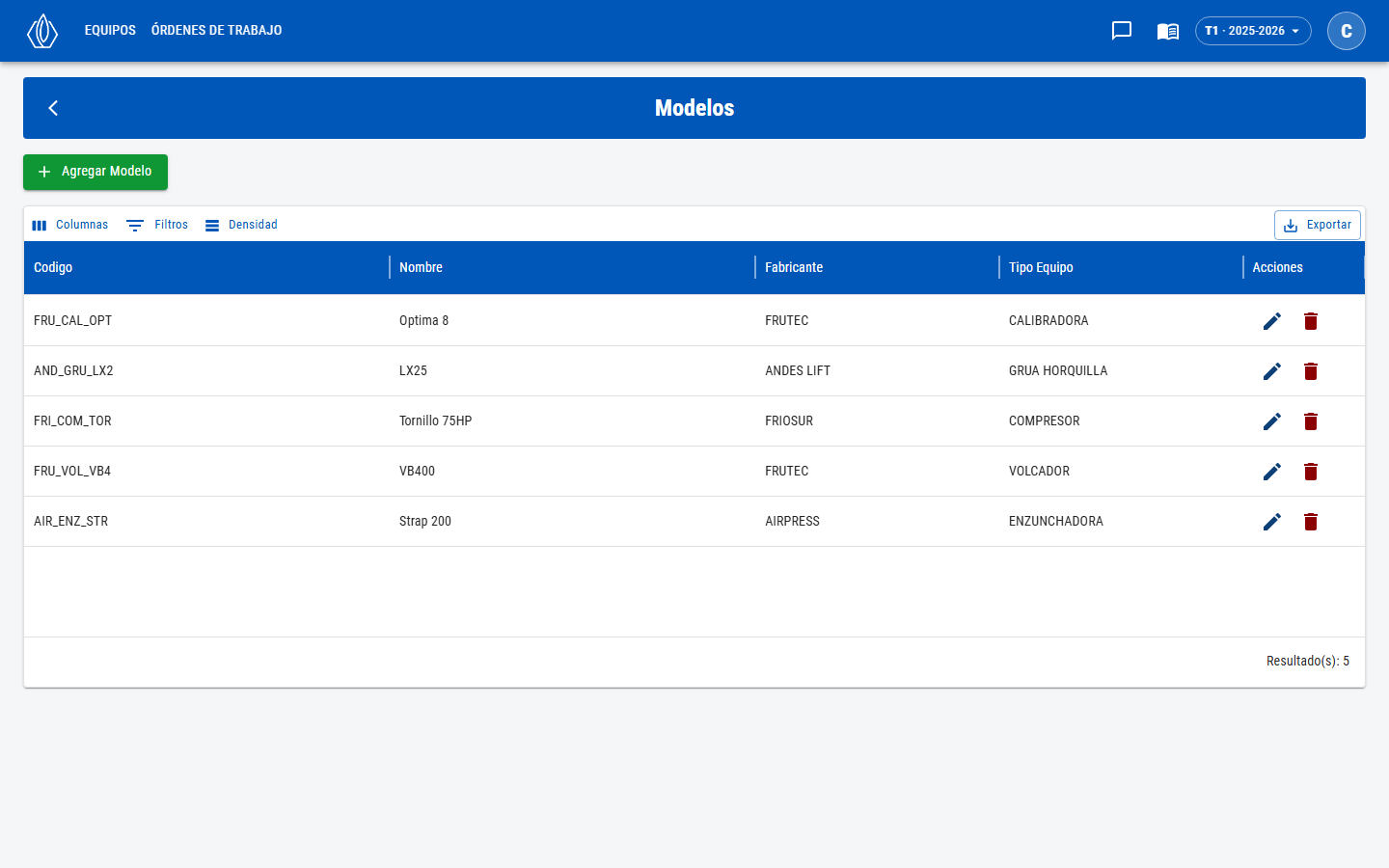Edit the FRI_COM_TOR model
The height and width of the screenshot is (868, 1389).
[x=1272, y=421]
